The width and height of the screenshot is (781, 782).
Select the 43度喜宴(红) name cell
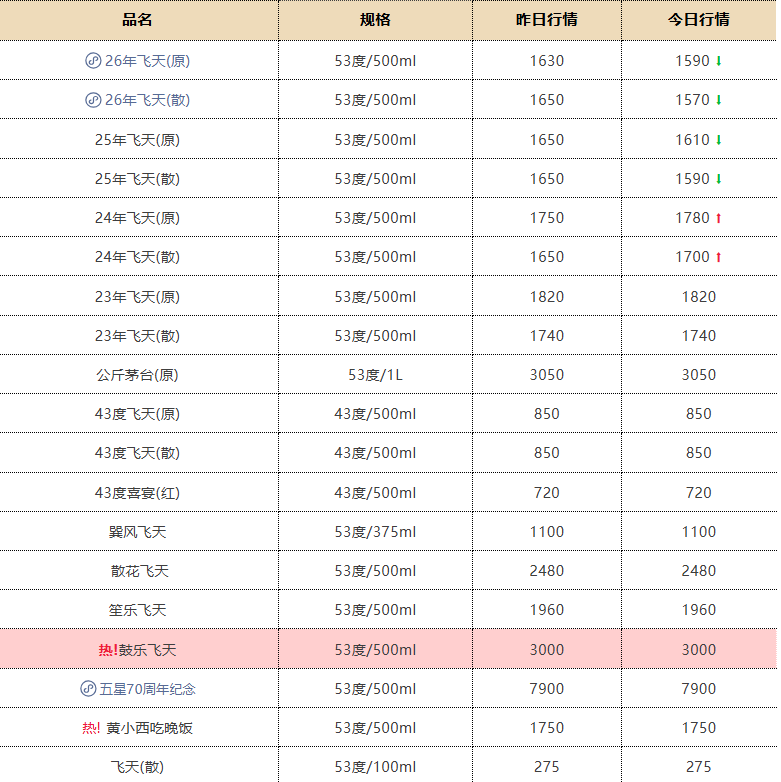(x=137, y=493)
